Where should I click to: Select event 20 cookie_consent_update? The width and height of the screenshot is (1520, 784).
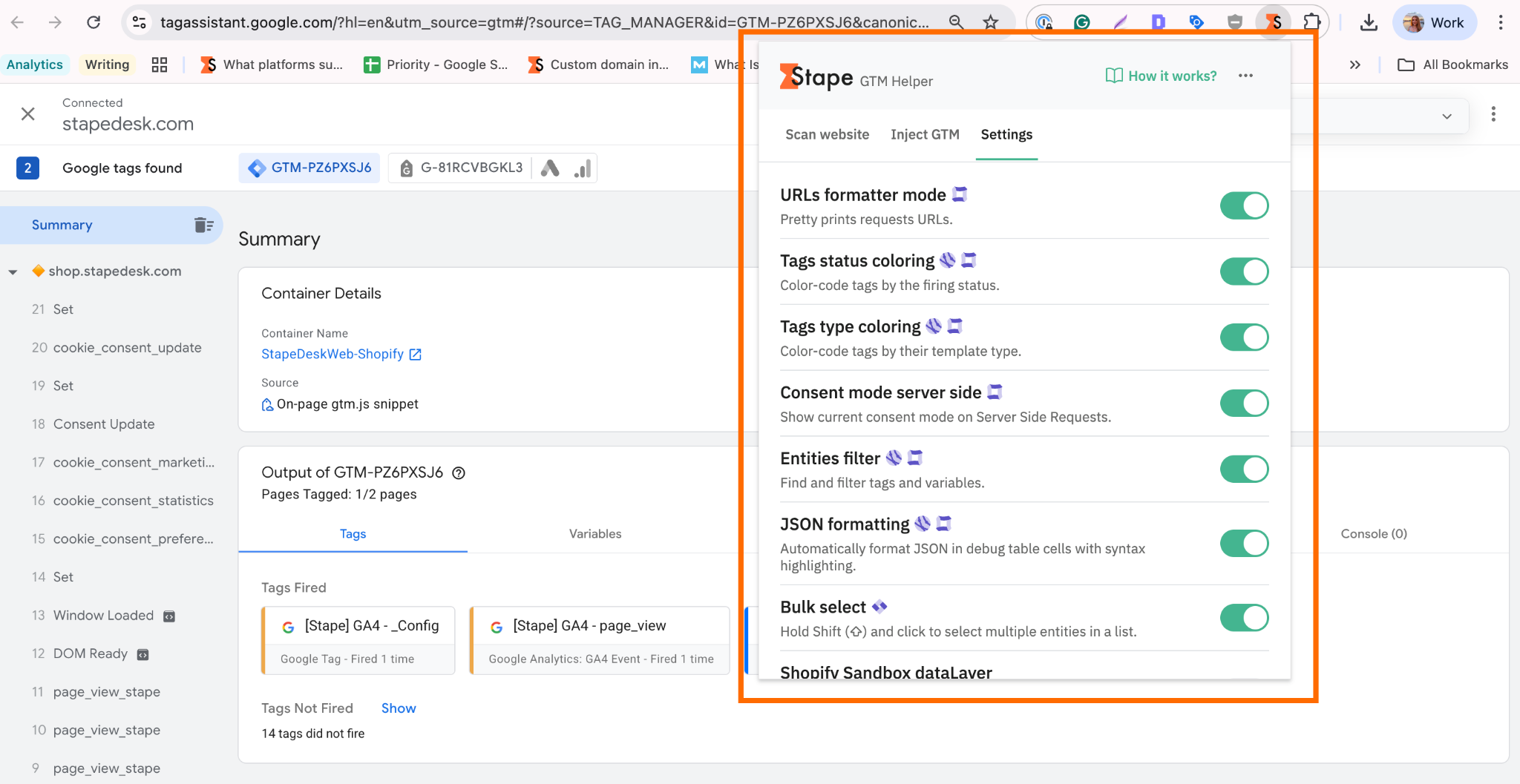[x=117, y=348]
